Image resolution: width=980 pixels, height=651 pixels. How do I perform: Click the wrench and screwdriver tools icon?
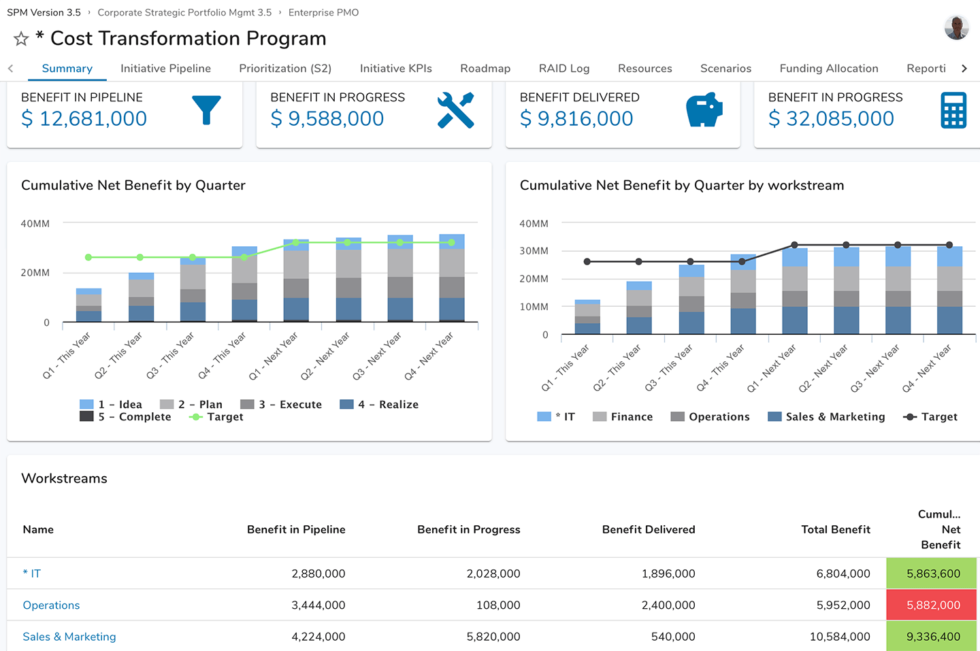click(x=455, y=110)
